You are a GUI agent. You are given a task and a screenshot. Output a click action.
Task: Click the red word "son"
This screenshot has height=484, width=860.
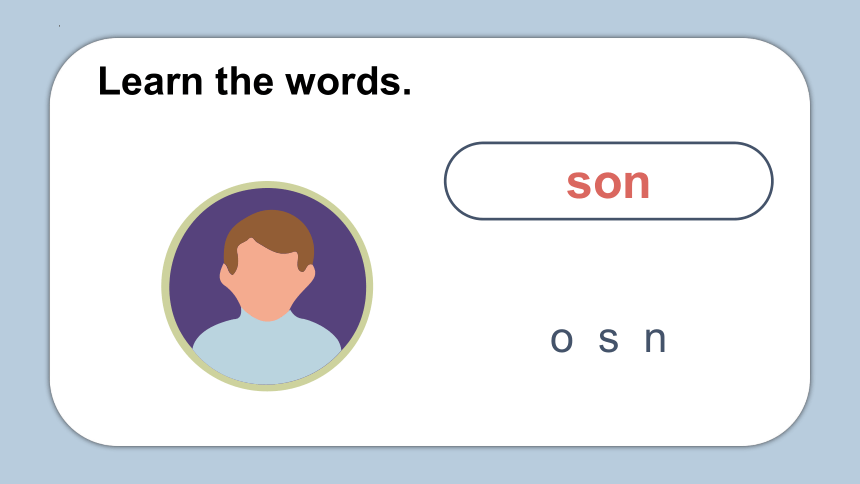click(608, 183)
